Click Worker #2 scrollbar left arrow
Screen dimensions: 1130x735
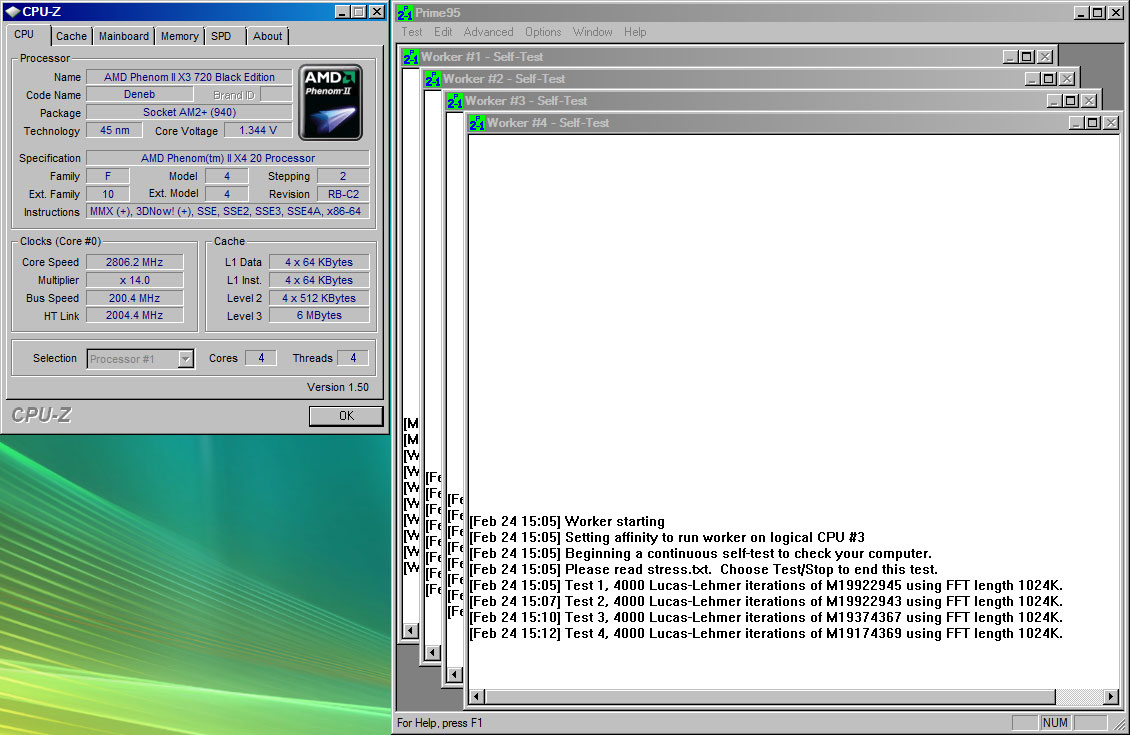432,653
